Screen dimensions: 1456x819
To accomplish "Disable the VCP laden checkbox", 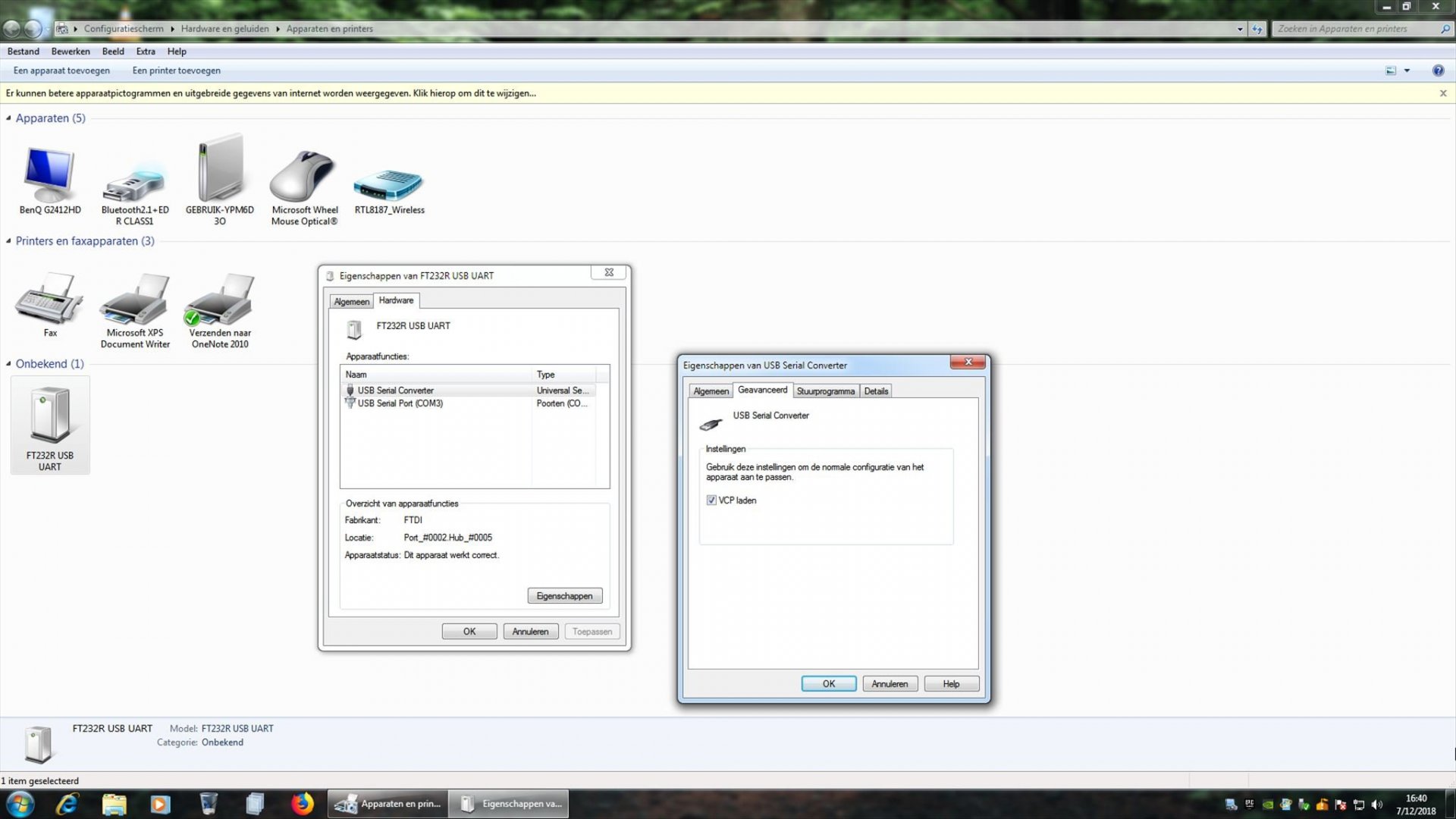I will (x=711, y=500).
